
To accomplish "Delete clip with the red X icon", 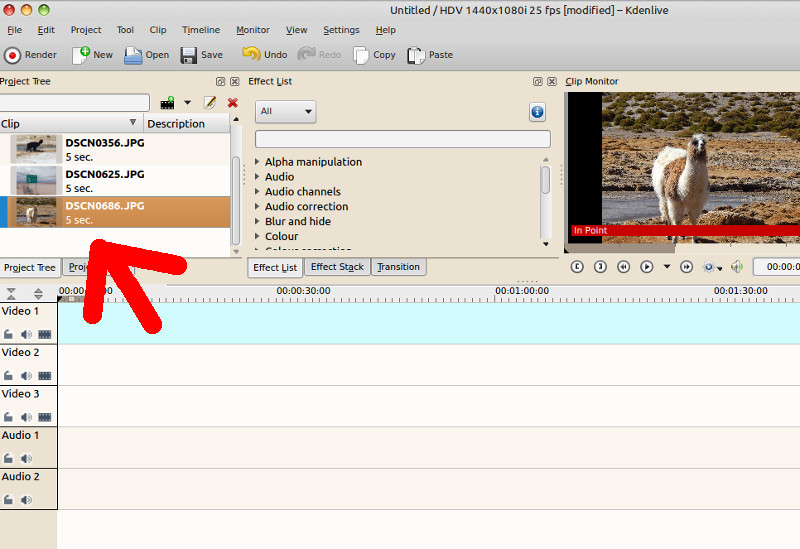I will (x=233, y=103).
